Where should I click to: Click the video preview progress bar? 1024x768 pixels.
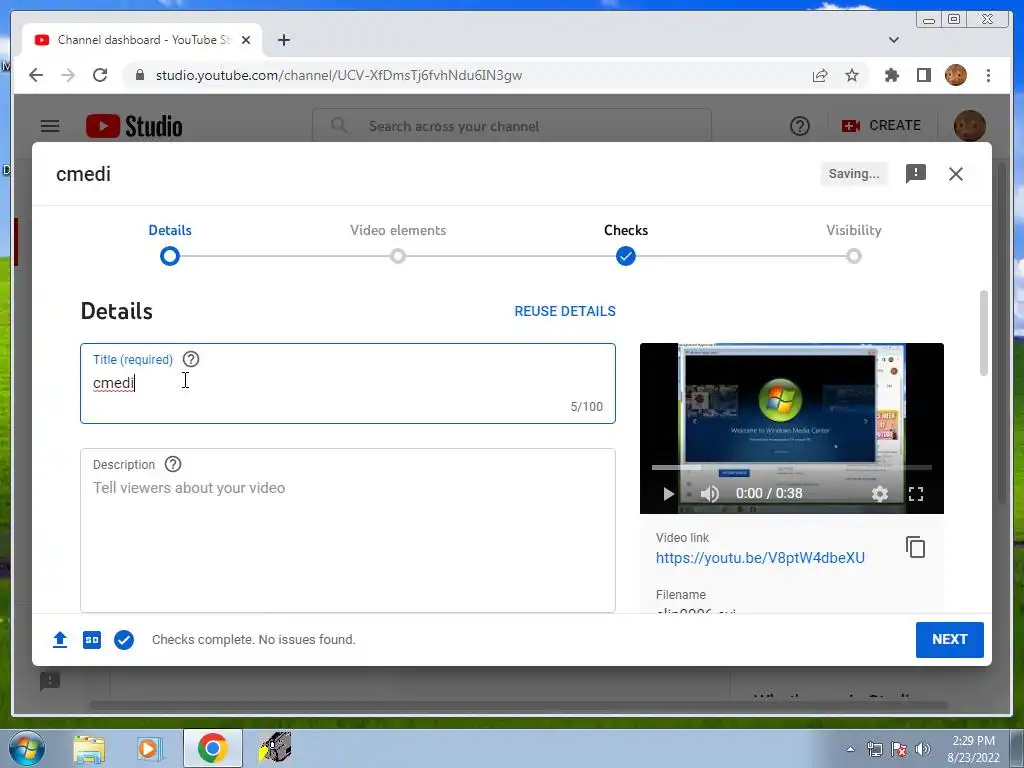(x=792, y=468)
